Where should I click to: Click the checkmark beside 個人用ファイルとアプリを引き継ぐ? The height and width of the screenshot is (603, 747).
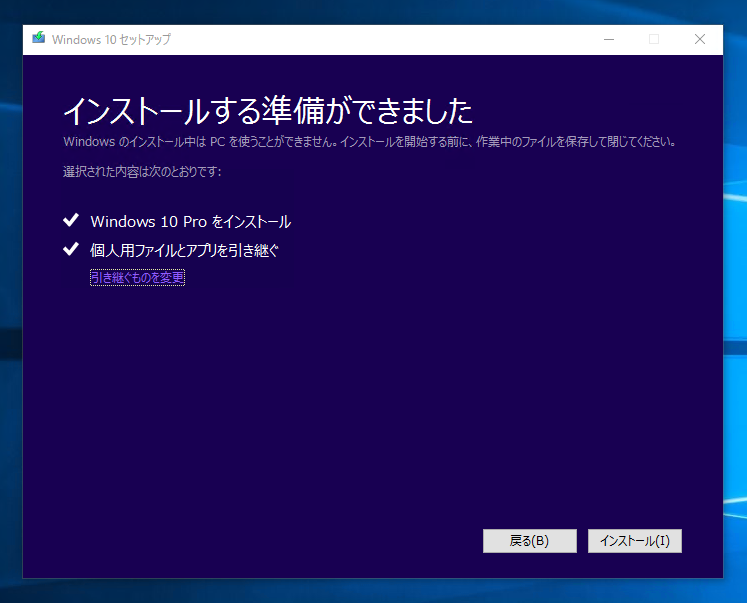[71, 249]
